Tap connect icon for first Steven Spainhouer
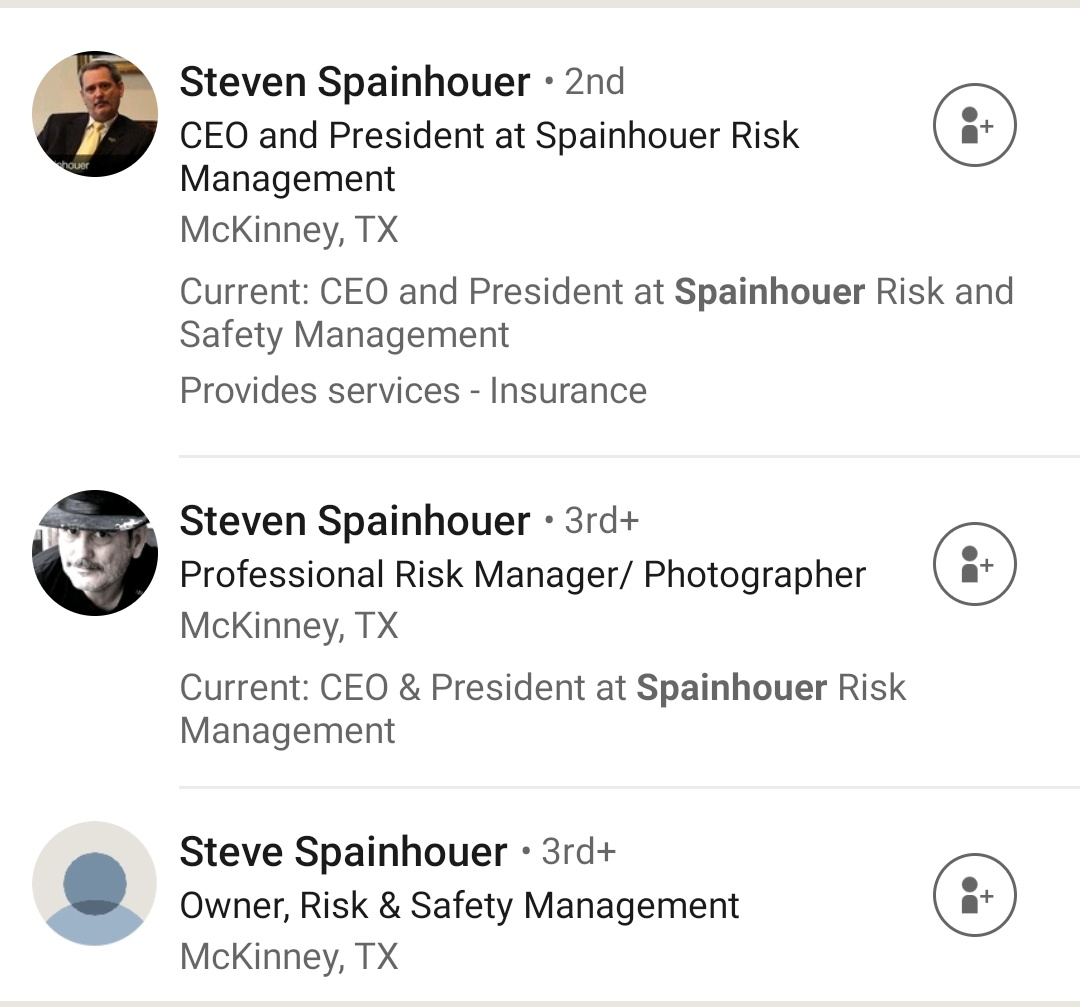Image resolution: width=1080 pixels, height=1007 pixels. click(x=975, y=125)
